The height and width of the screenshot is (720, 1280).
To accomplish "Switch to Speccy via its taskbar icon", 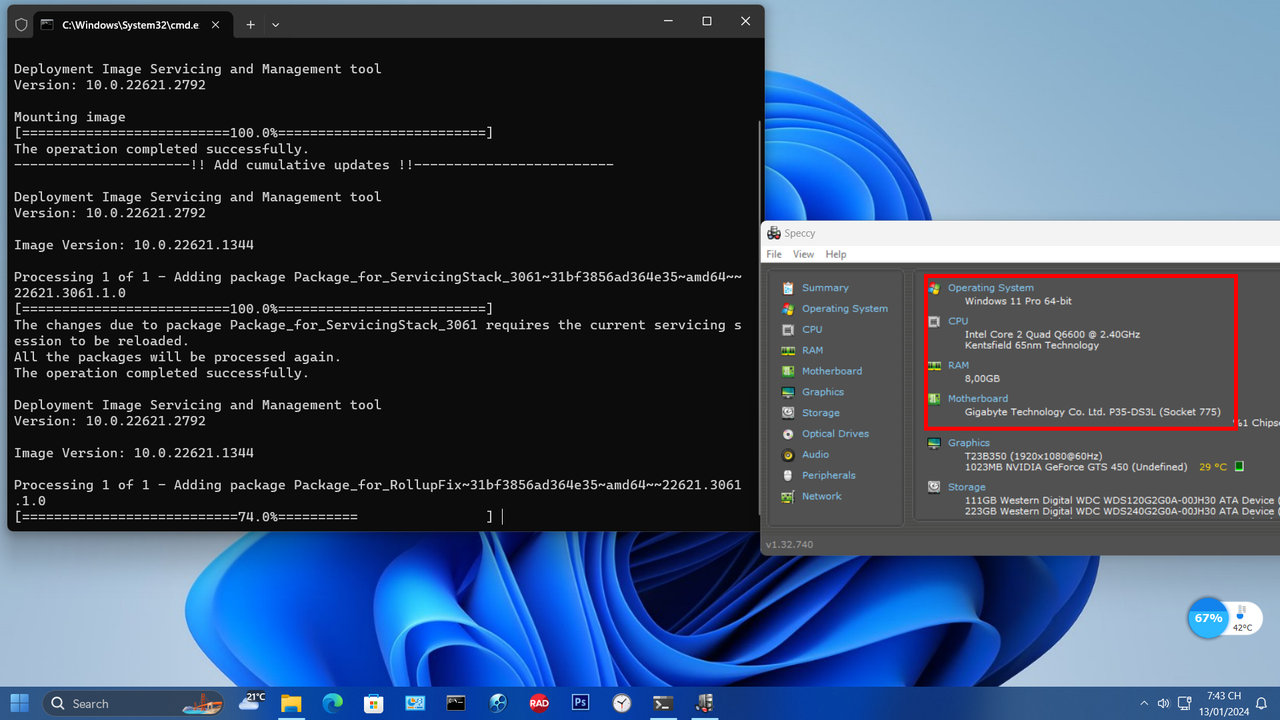I will click(705, 703).
